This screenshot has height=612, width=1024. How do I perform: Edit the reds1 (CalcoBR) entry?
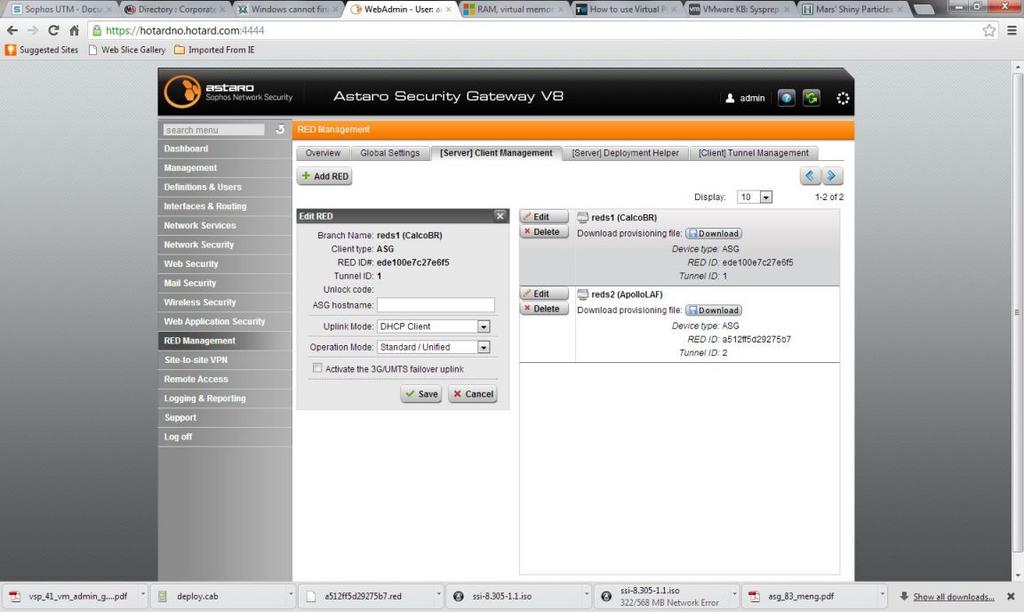click(545, 217)
